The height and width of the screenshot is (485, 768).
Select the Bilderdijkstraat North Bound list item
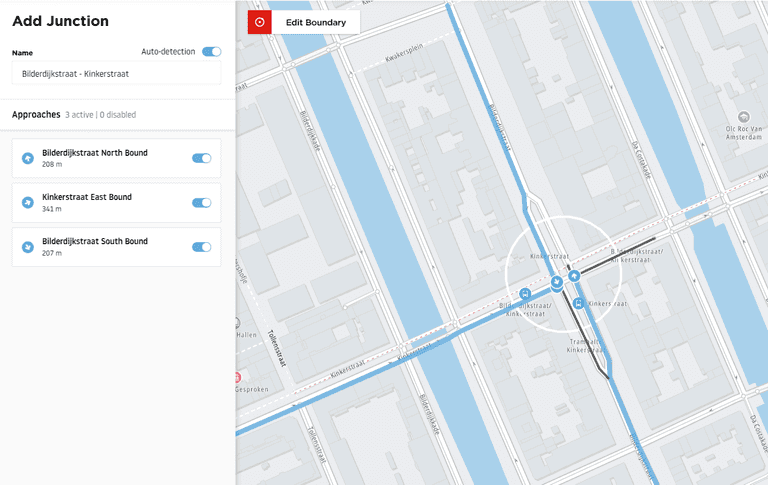(100, 158)
